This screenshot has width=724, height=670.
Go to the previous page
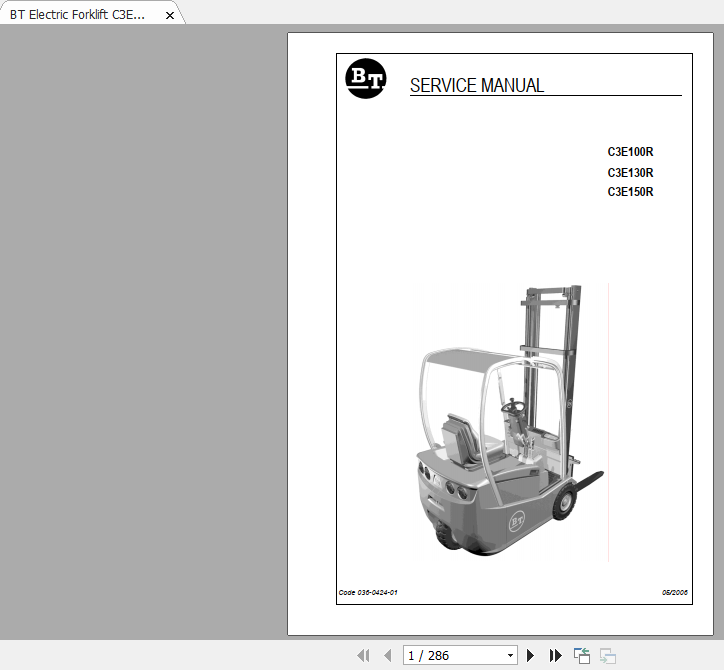point(388,655)
